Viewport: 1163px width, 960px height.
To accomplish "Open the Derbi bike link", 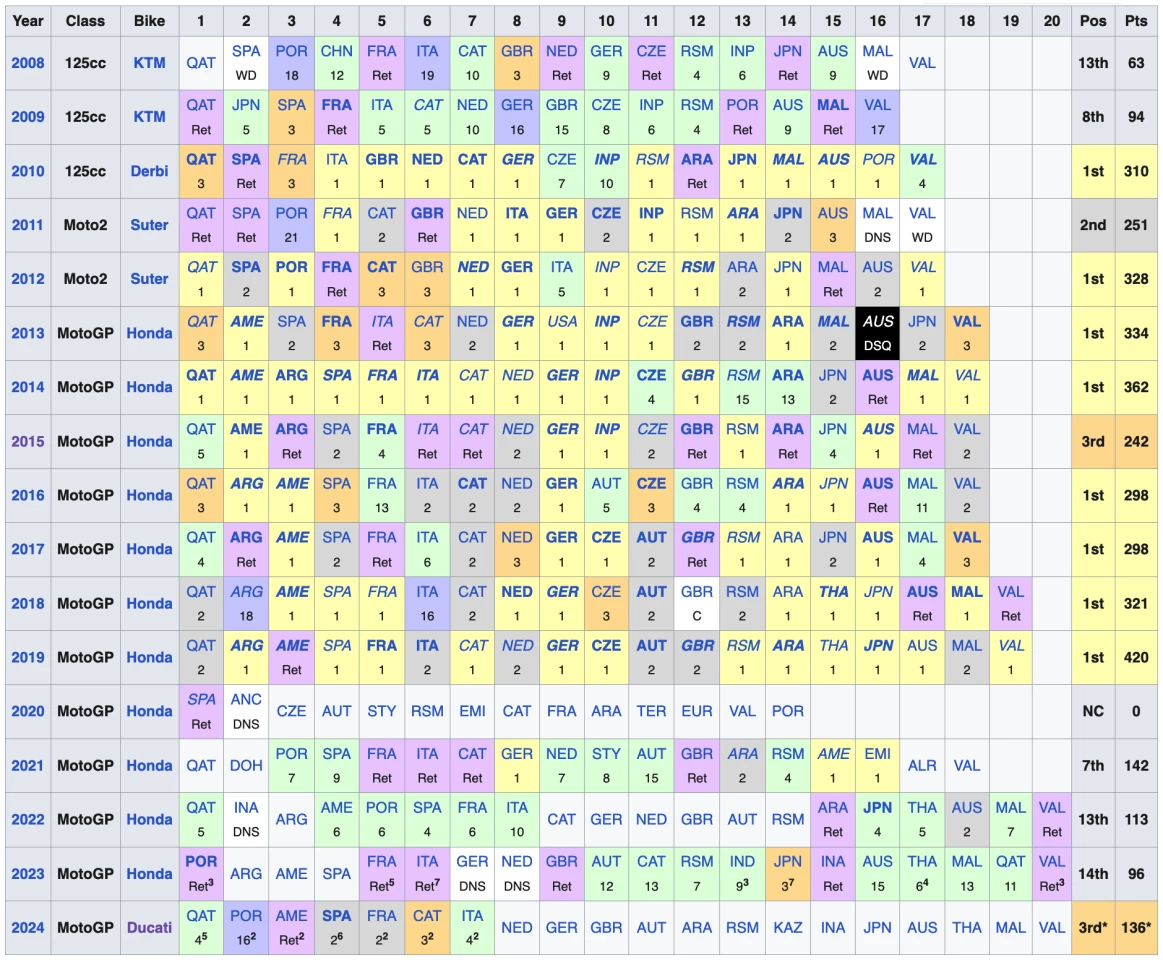I will point(149,171).
